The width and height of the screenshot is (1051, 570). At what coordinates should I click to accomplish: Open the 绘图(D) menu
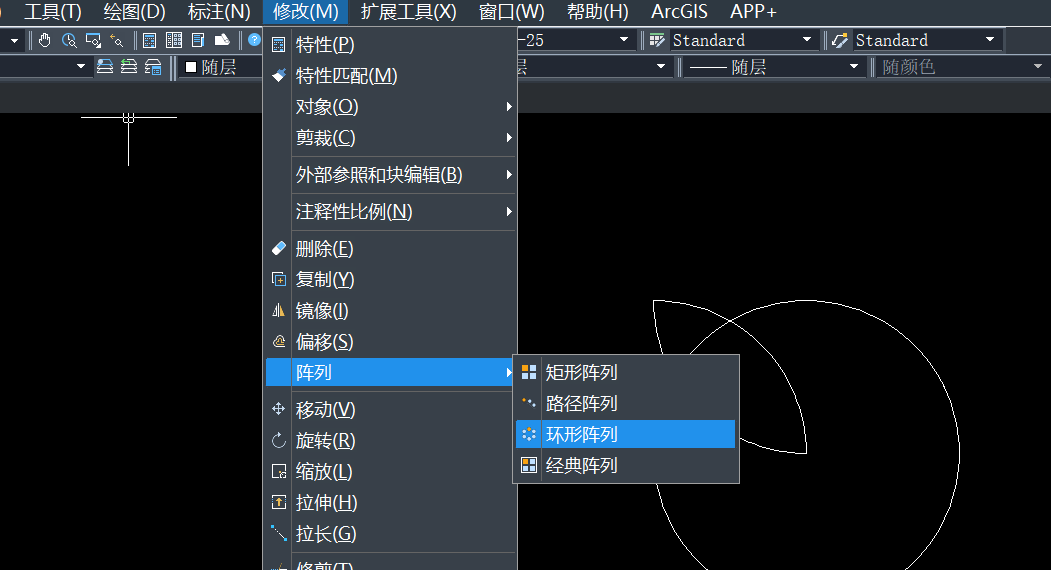click(x=134, y=11)
